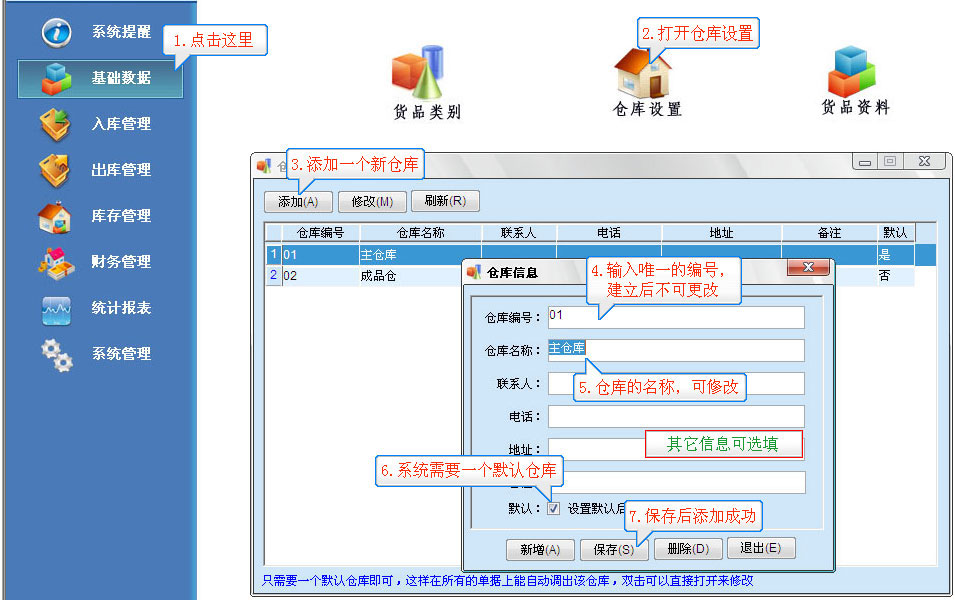The height and width of the screenshot is (600, 955).
Task: Click the 系统提醒 info icon
Action: (x=57, y=32)
